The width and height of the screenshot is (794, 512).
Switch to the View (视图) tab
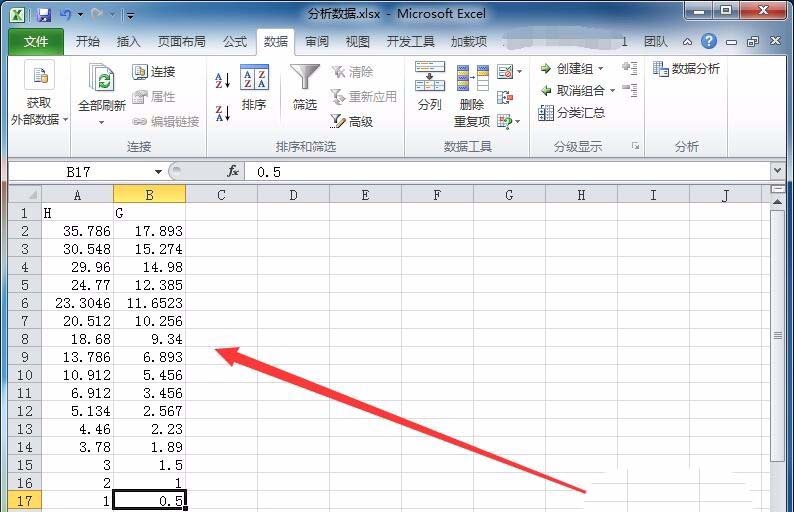[x=357, y=42]
